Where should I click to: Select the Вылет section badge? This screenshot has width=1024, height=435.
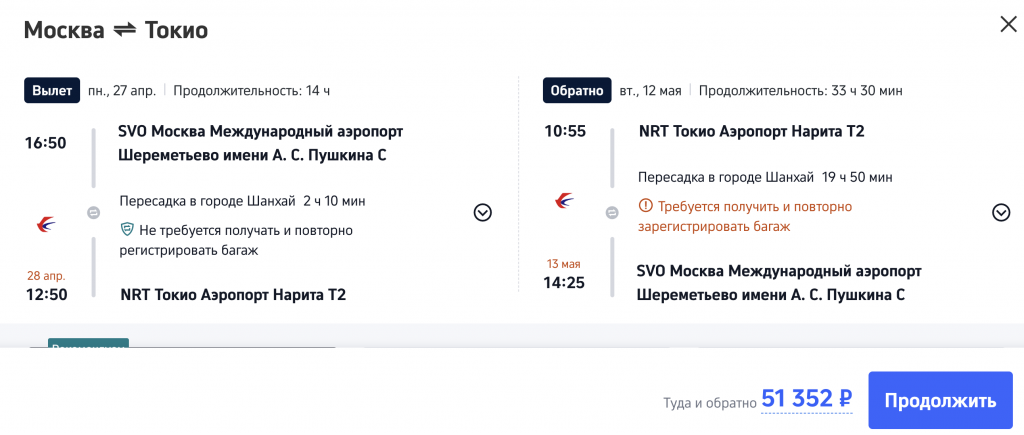[52, 90]
